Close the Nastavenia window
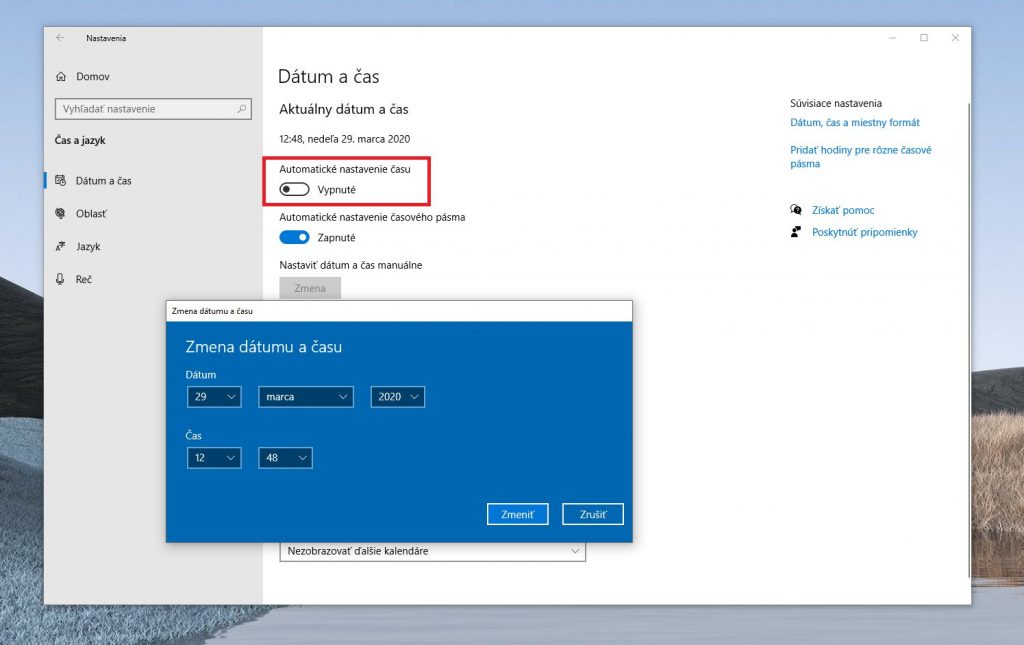Image resolution: width=1024 pixels, height=645 pixels. click(955, 38)
